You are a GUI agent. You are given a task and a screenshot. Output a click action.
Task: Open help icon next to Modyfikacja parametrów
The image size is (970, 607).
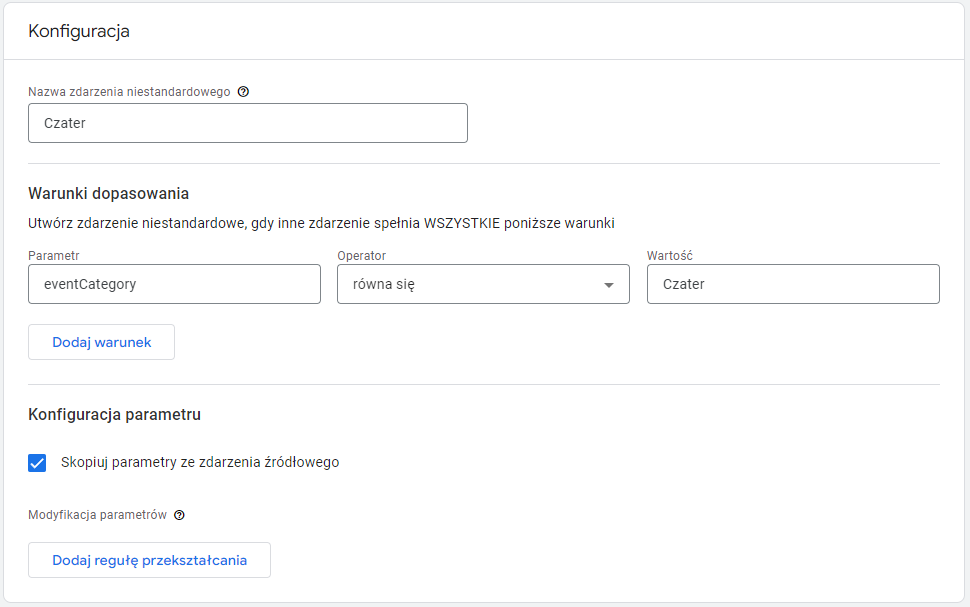[x=179, y=515]
